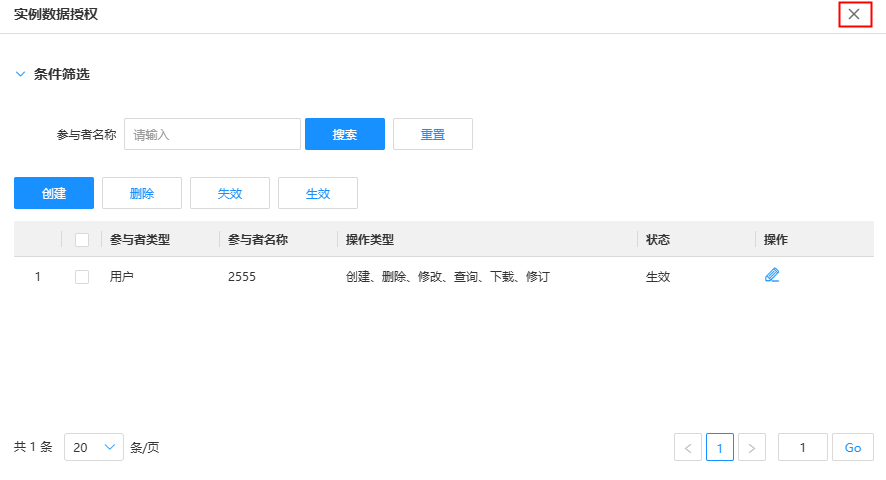Click the 2555 participant name cell
Viewport: 886px width, 480px height.
pos(242,276)
